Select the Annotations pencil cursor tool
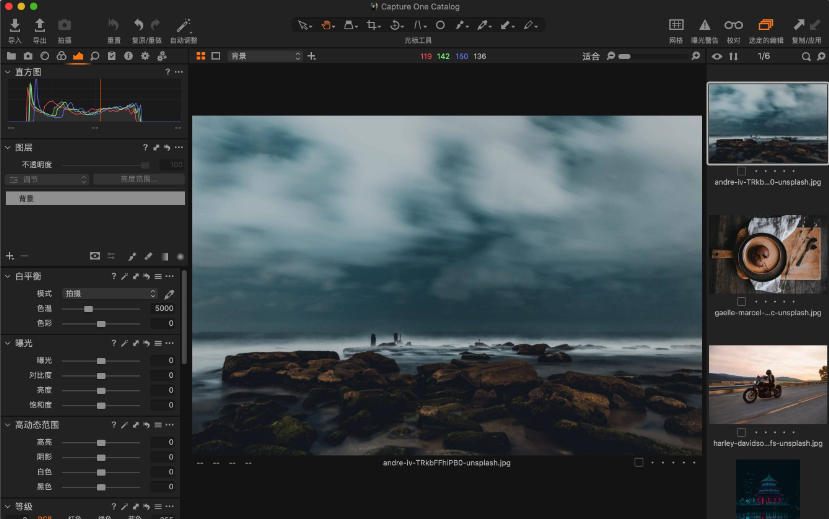Screen dimensions: 829x519 tap(529, 25)
